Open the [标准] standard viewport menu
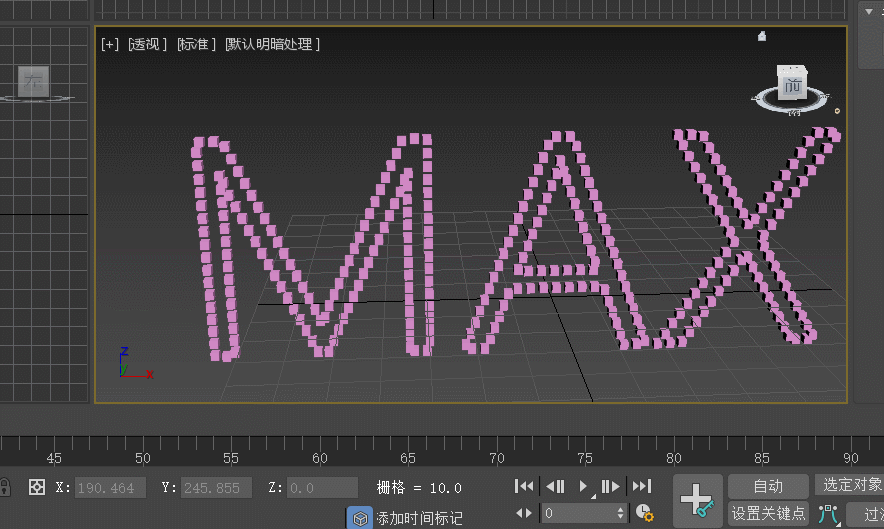Image resolution: width=884 pixels, height=529 pixels. [196, 44]
